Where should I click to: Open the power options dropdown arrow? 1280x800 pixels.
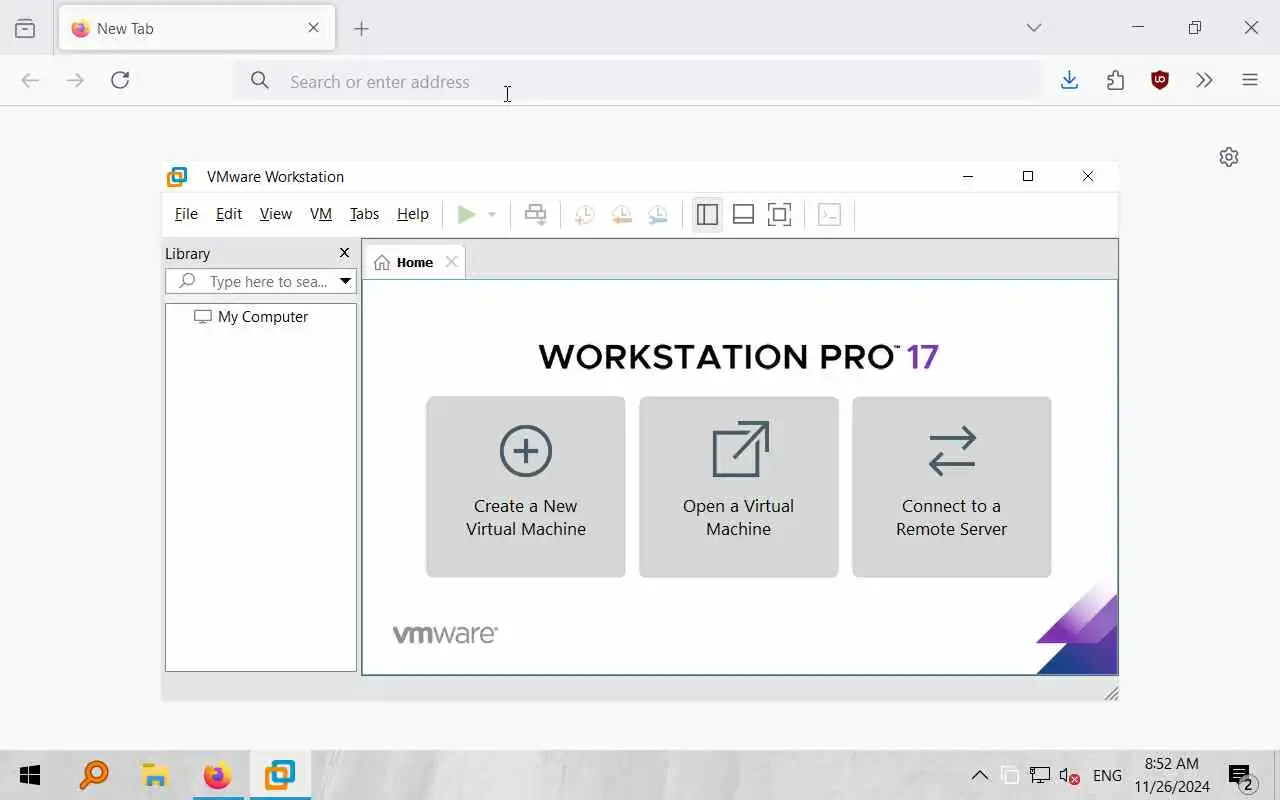pyautogui.click(x=491, y=215)
